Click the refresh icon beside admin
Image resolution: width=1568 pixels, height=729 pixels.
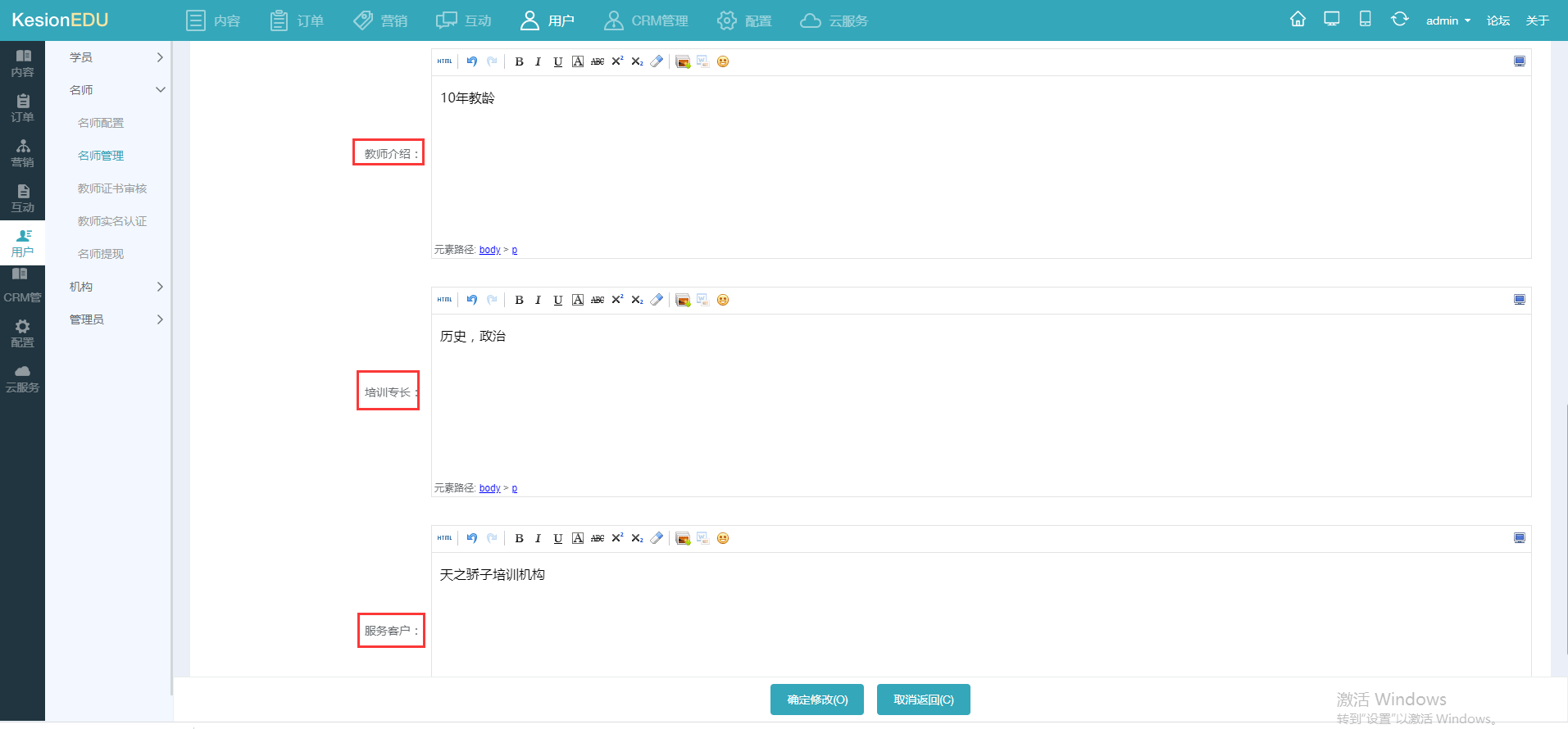(1399, 20)
